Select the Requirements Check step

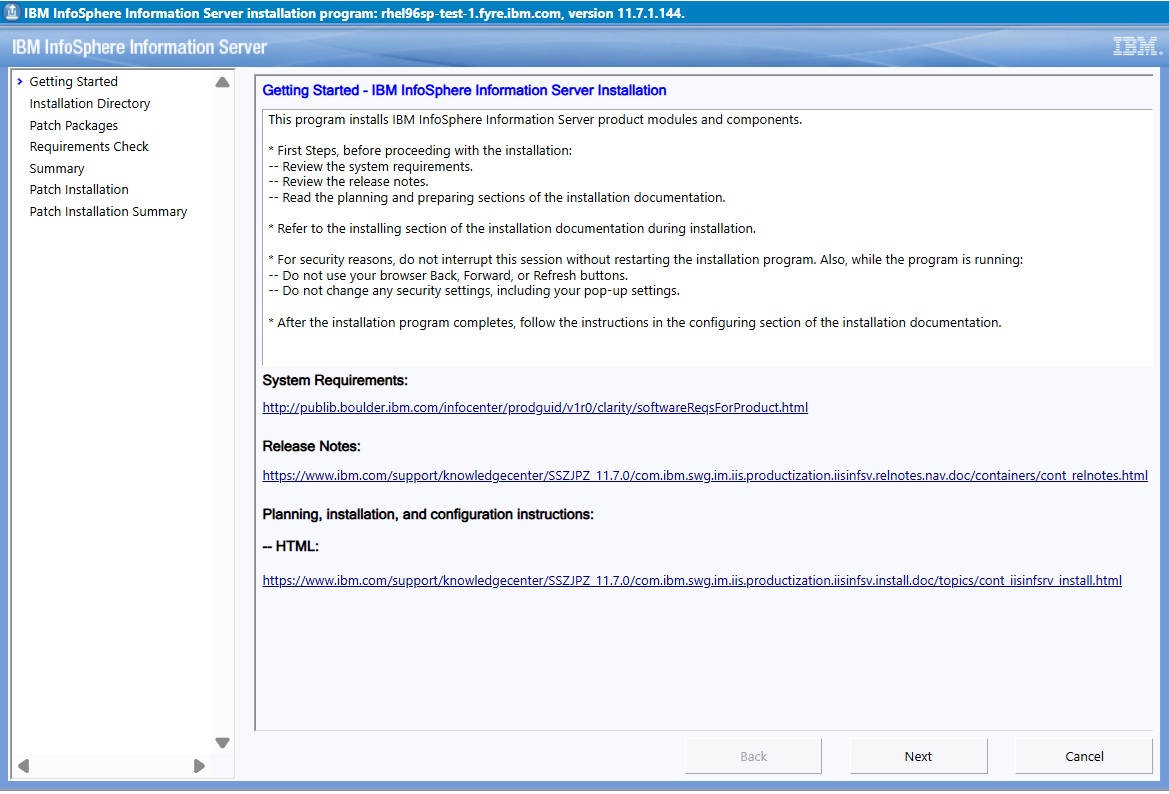(x=89, y=147)
